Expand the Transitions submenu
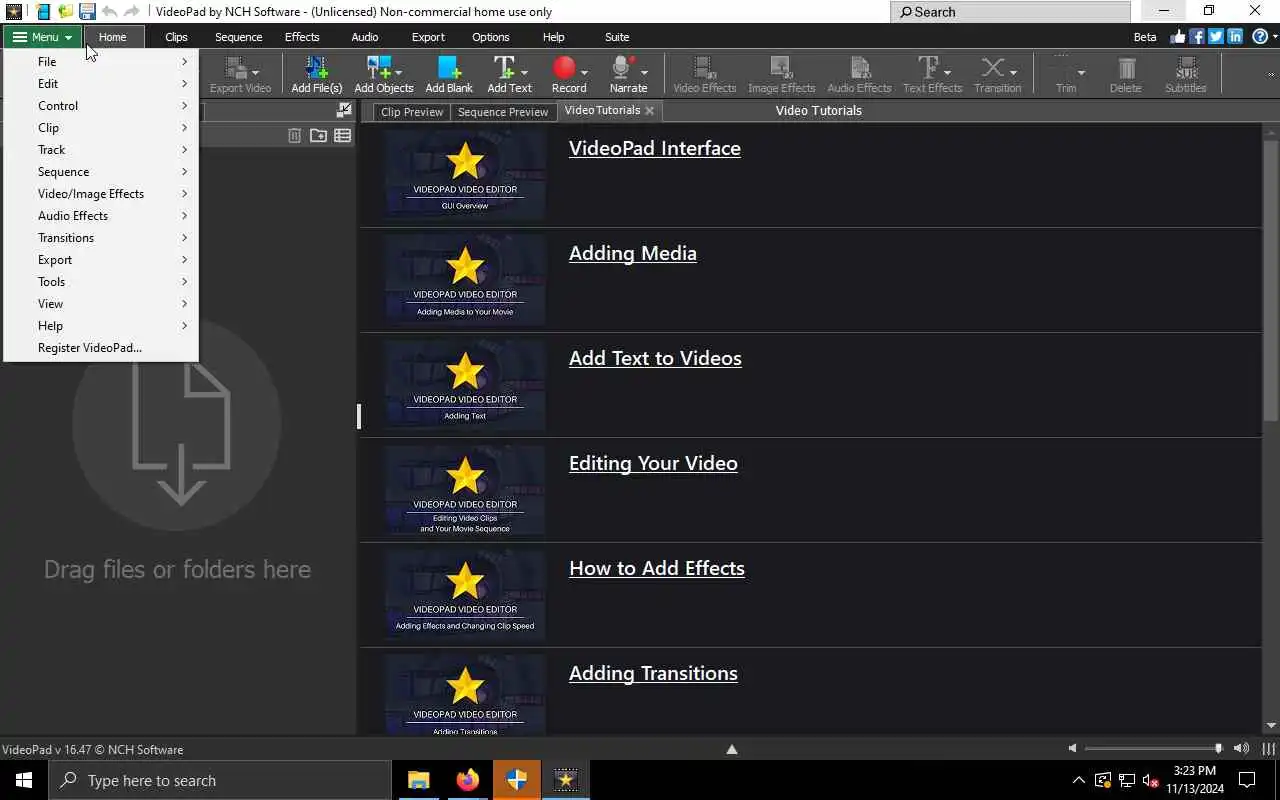 (x=101, y=238)
